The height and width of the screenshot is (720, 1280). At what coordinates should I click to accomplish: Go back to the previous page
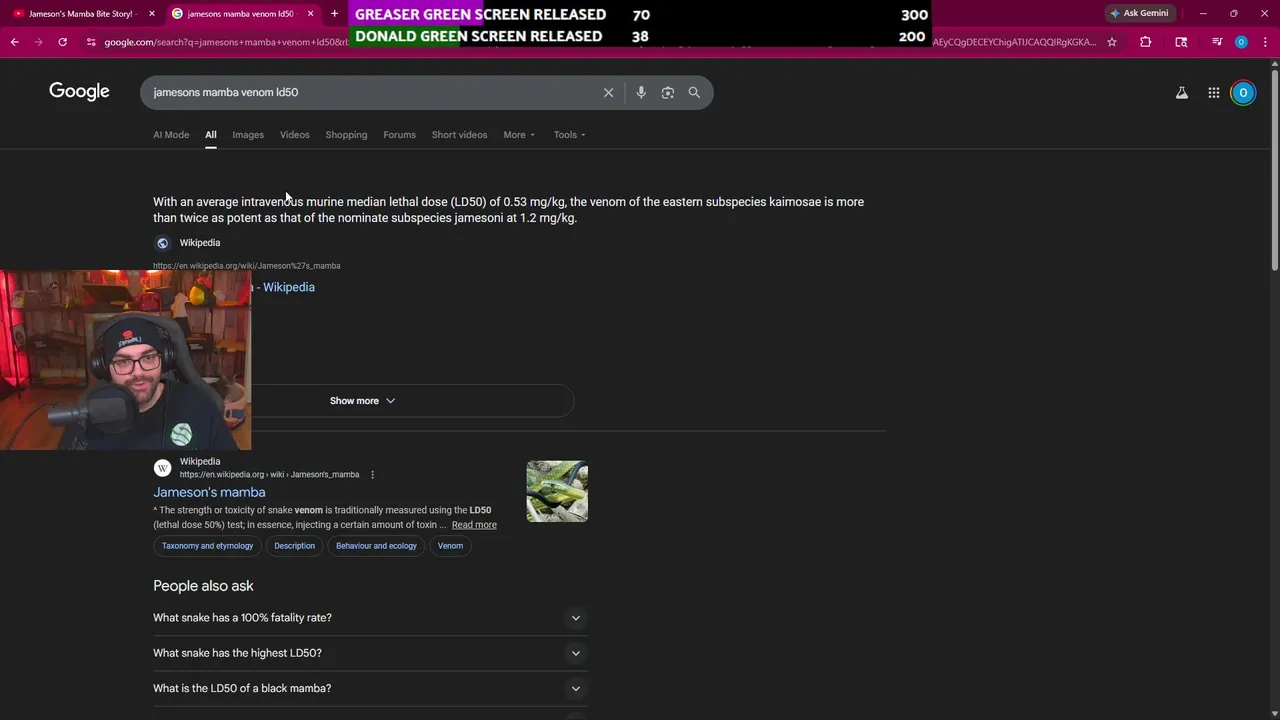(14, 42)
